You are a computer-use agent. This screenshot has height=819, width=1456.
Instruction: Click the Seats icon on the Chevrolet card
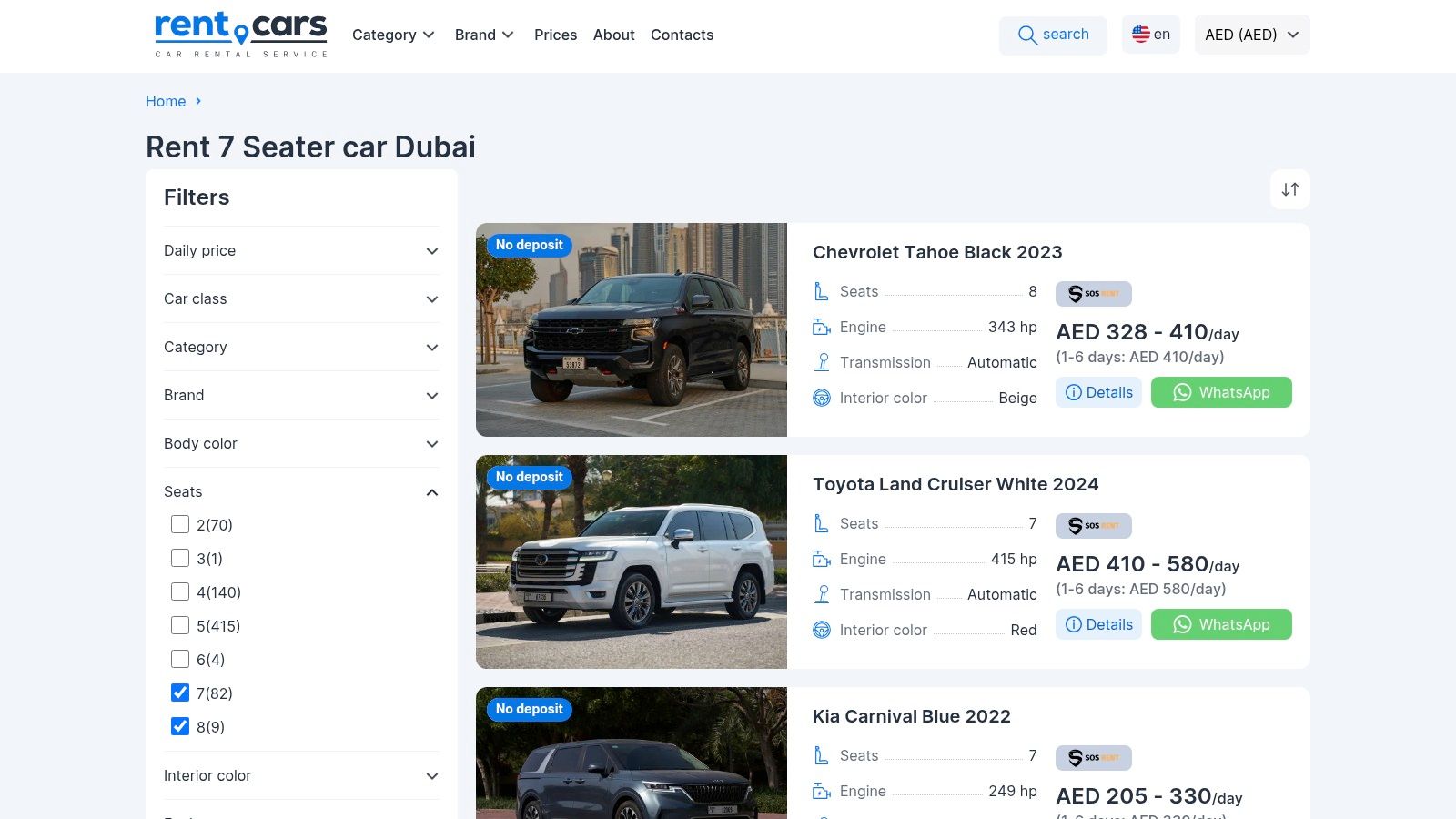tap(822, 291)
